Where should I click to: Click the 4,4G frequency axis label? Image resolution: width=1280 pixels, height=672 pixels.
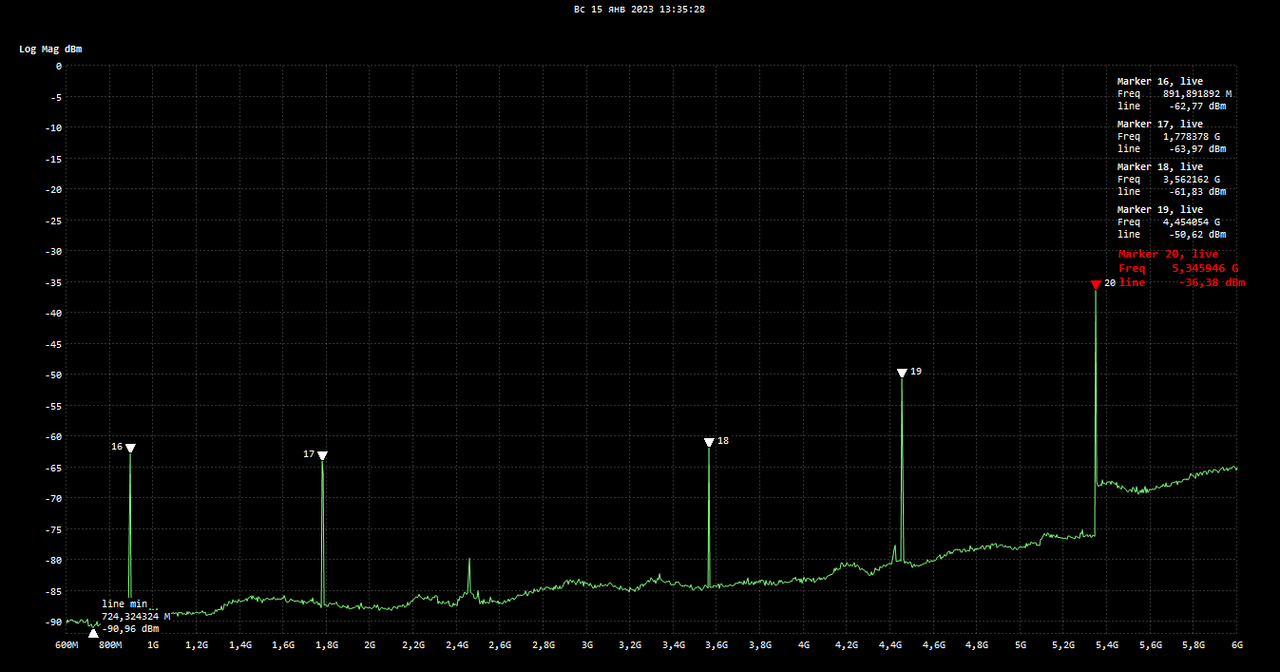tap(890, 646)
